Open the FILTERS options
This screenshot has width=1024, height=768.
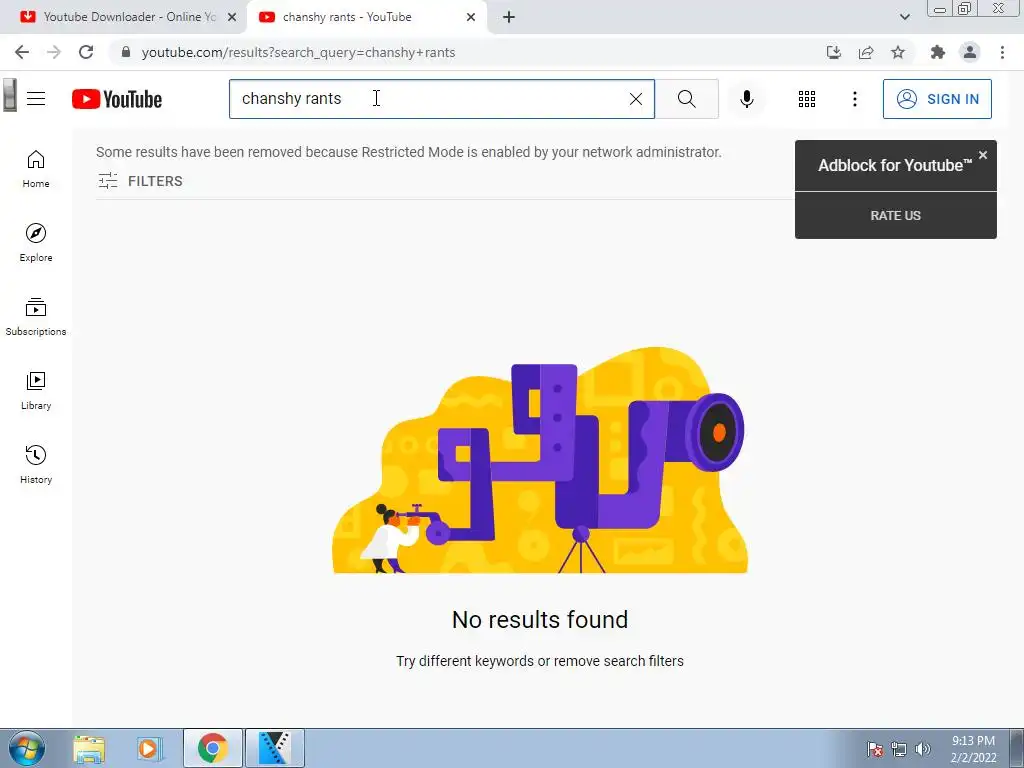tap(140, 181)
